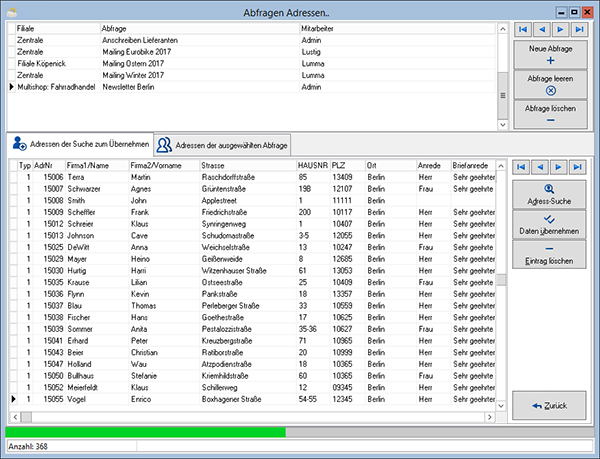
Task: Select address row 15007 Schwarzer
Action: point(253,189)
